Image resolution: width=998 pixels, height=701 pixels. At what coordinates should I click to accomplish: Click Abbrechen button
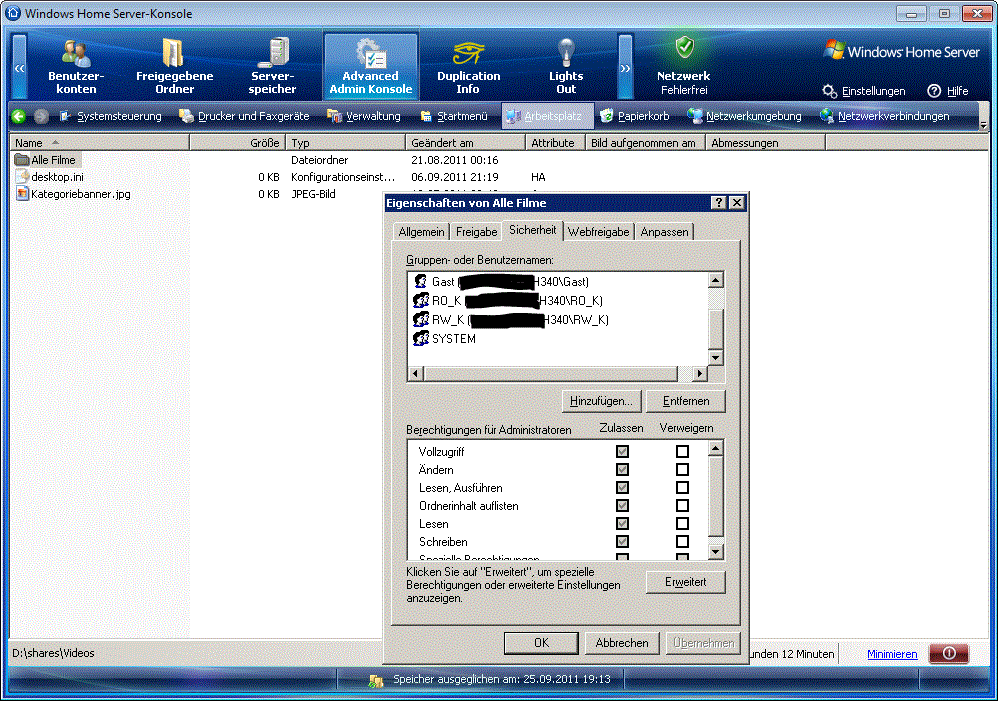pyautogui.click(x=622, y=643)
